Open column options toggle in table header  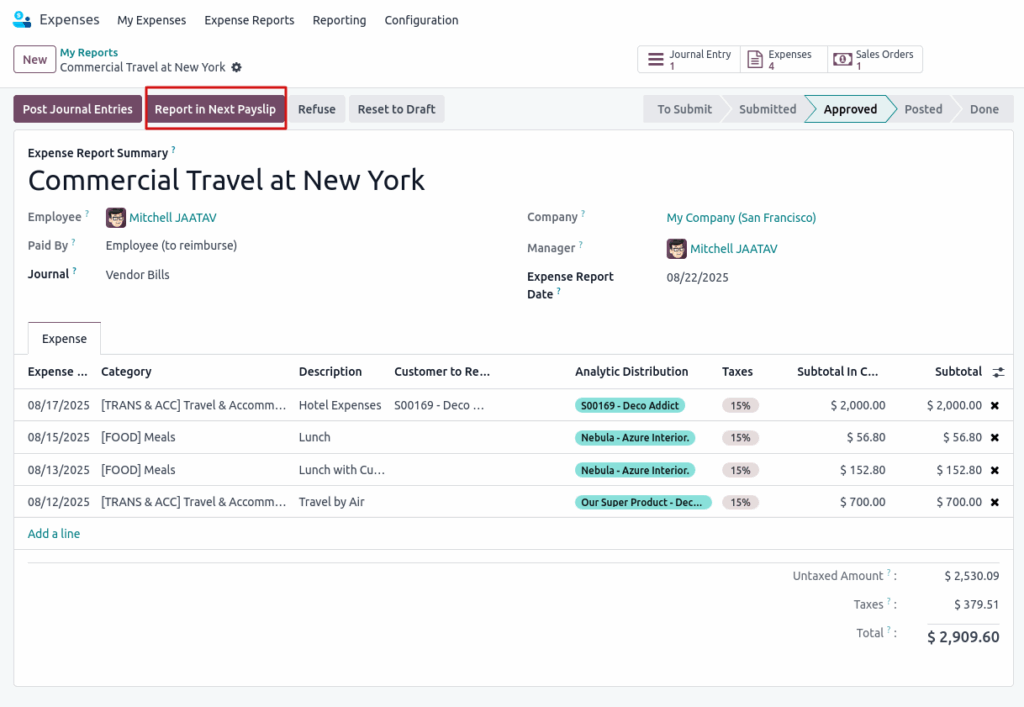(x=998, y=372)
